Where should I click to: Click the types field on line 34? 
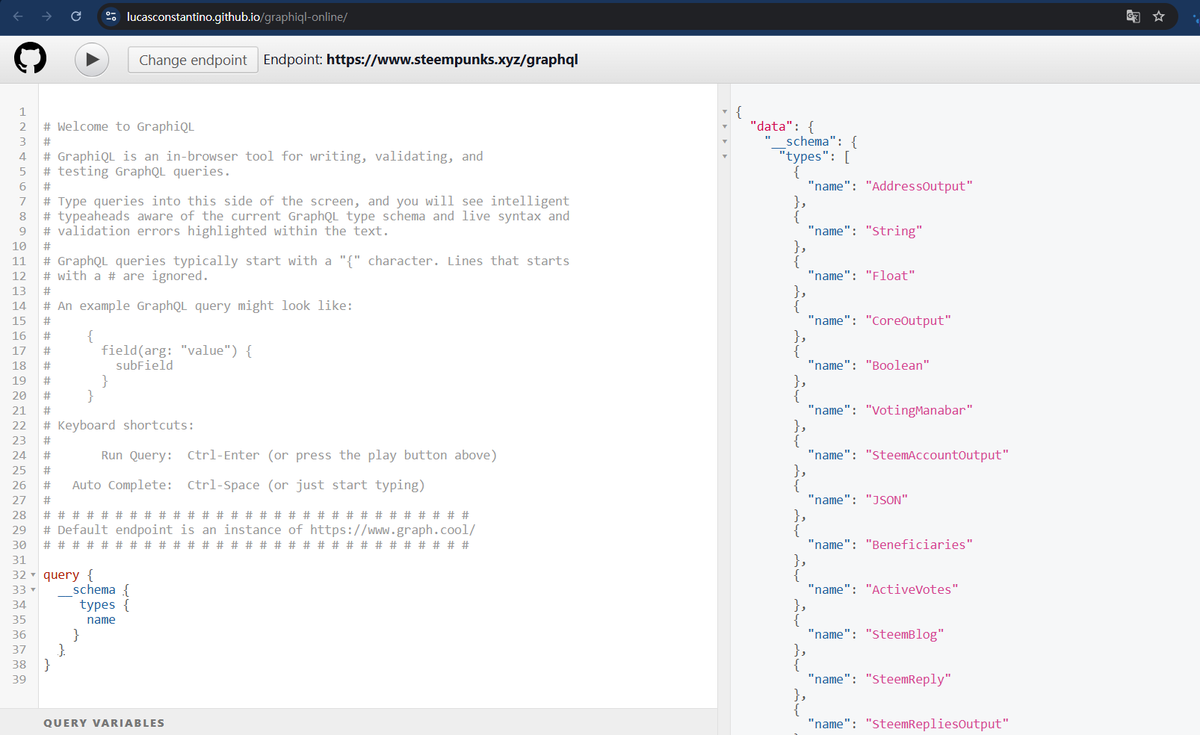pyautogui.click(x=98, y=604)
